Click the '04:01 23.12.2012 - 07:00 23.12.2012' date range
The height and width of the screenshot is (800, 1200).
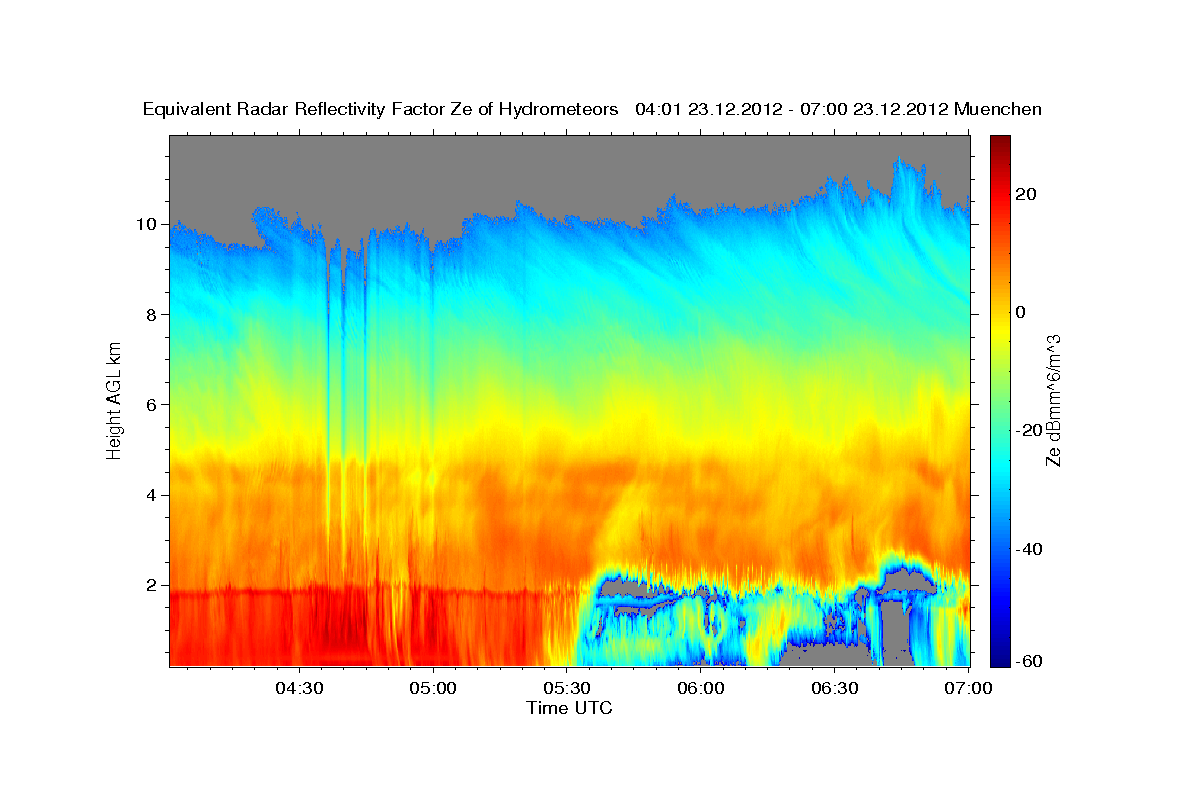[792, 109]
